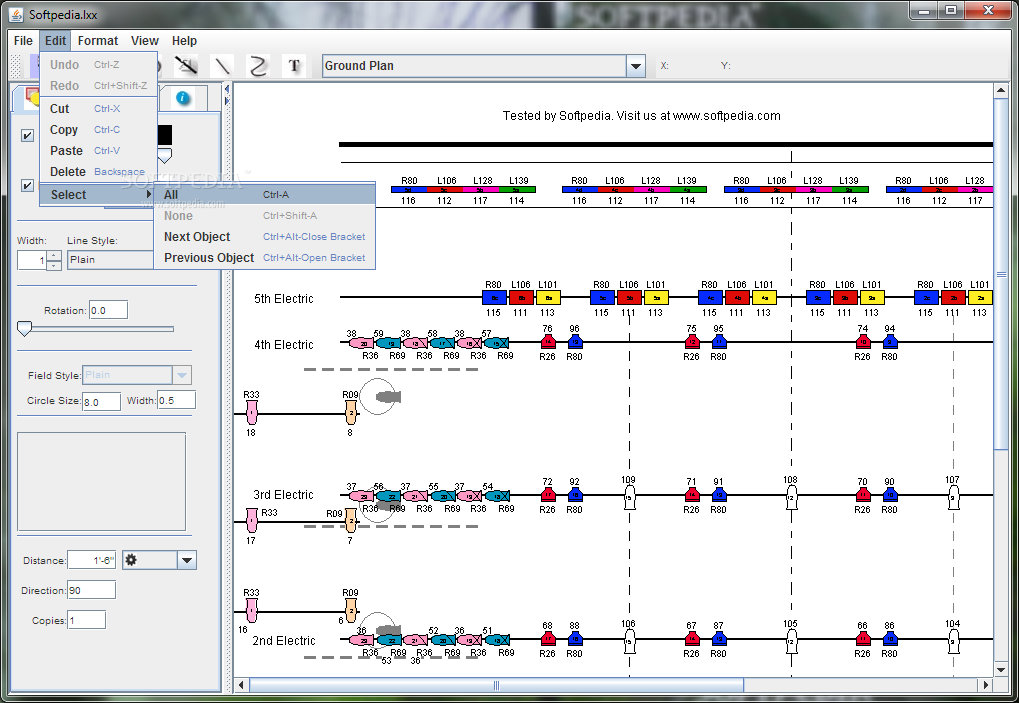Click Copy in the Edit menu
Image resolution: width=1019 pixels, height=703 pixels.
pyautogui.click(x=64, y=130)
